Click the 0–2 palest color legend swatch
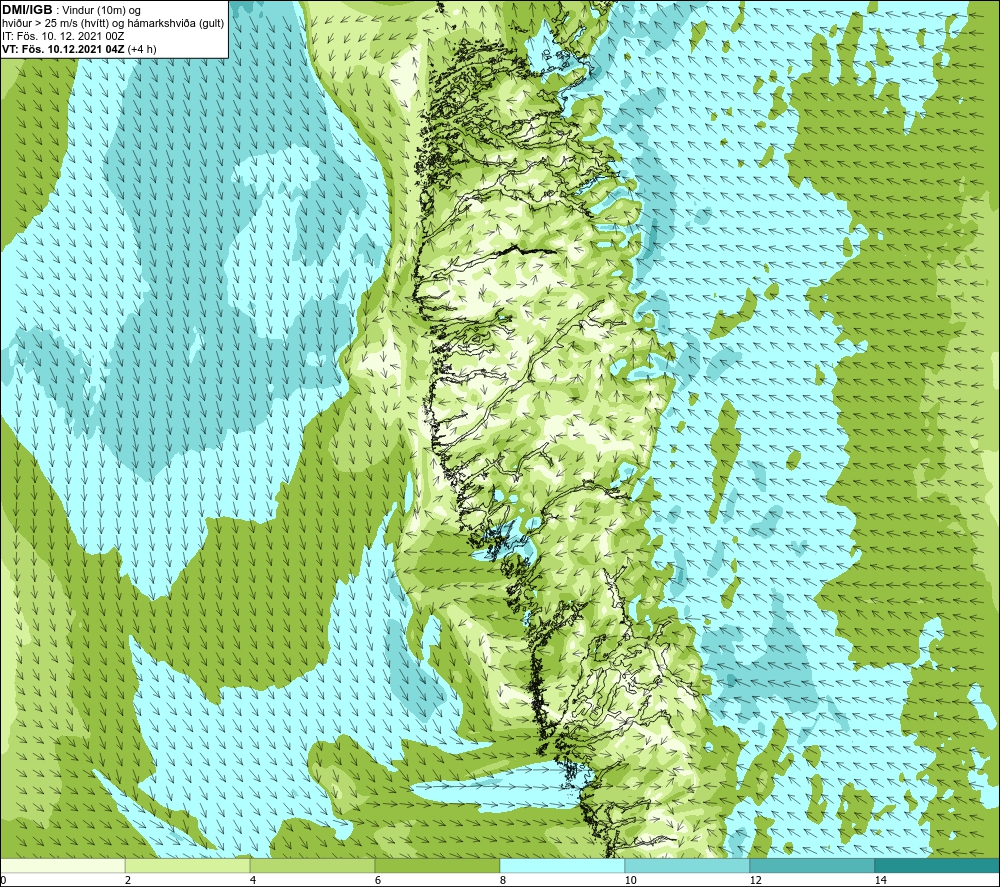The width and height of the screenshot is (1000, 887). tap(62, 865)
